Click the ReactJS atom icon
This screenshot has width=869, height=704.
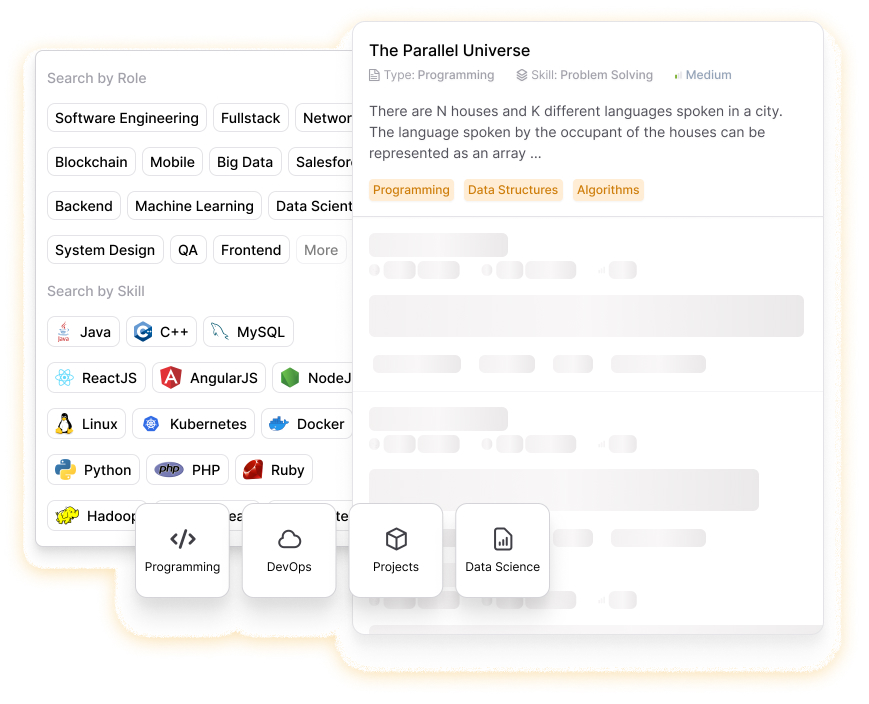(x=64, y=377)
